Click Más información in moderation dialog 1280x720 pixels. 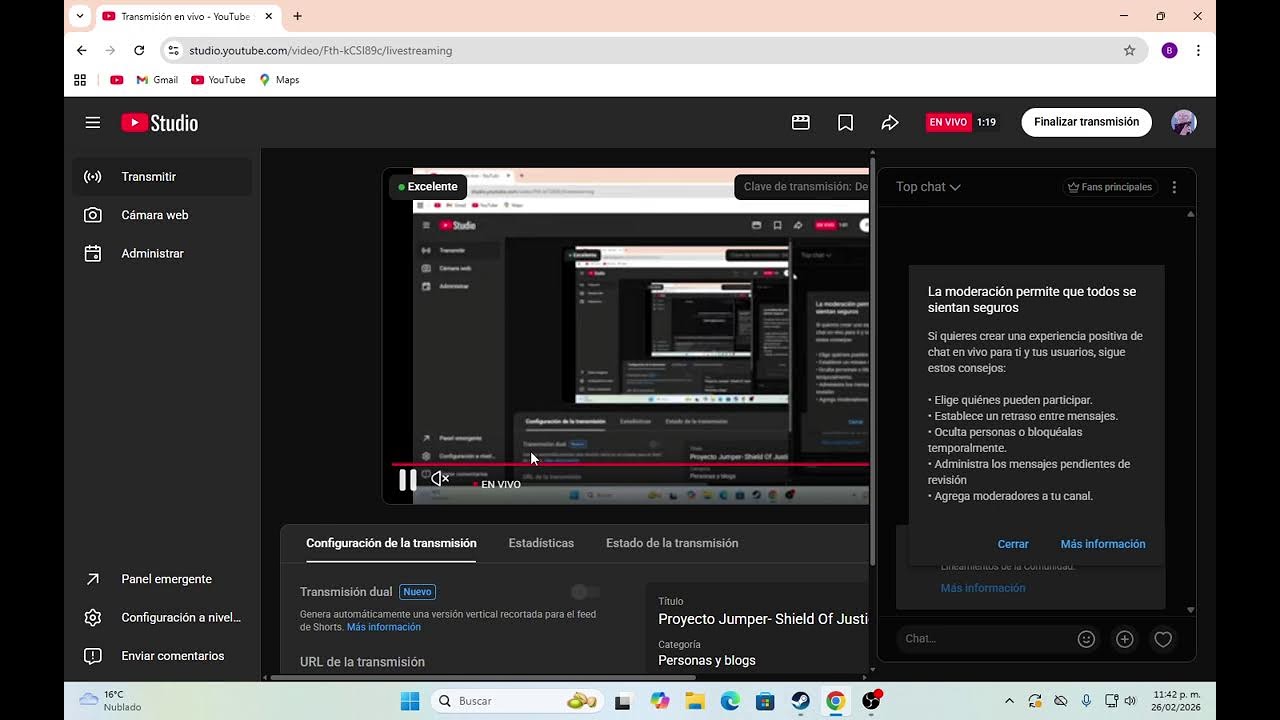coord(1103,544)
